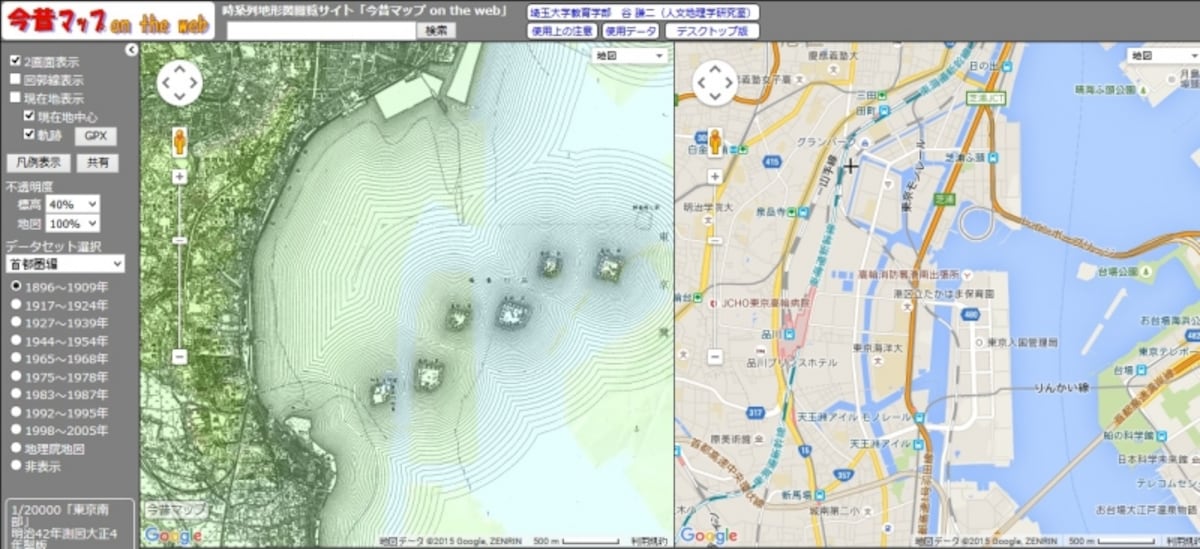Click the 凡例表示 legend button

click(38, 163)
